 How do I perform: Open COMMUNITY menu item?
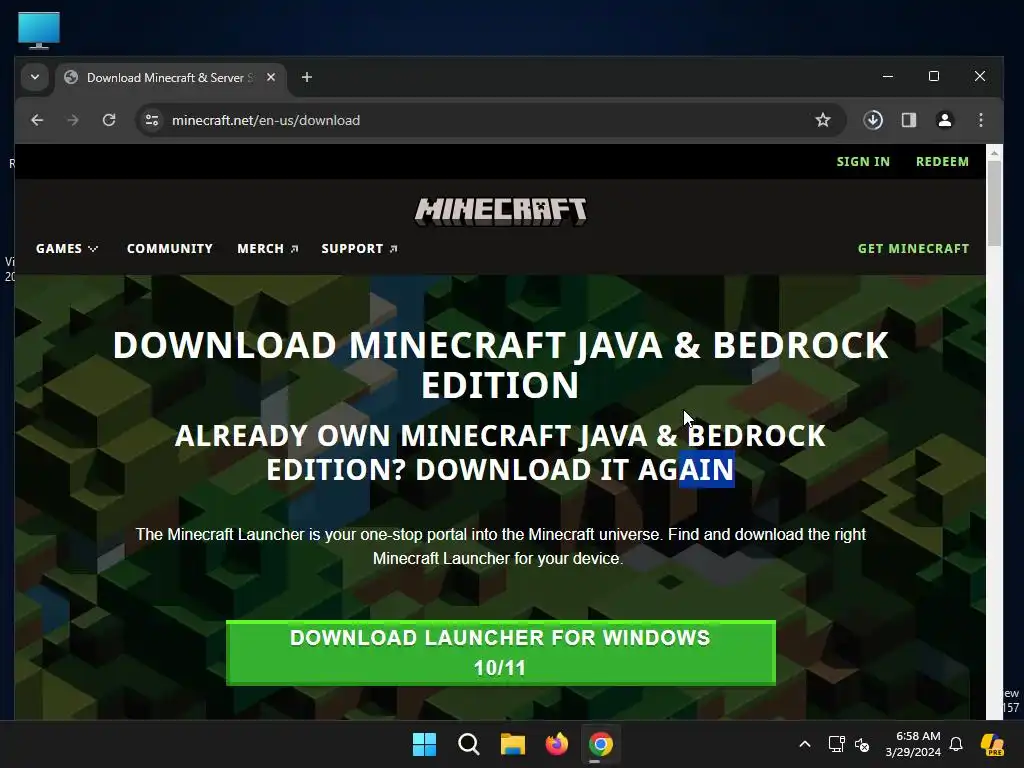170,249
